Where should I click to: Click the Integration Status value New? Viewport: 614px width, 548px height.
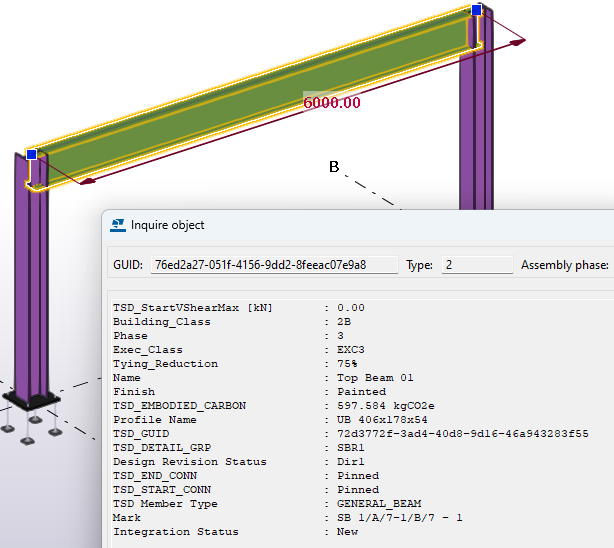(x=347, y=532)
